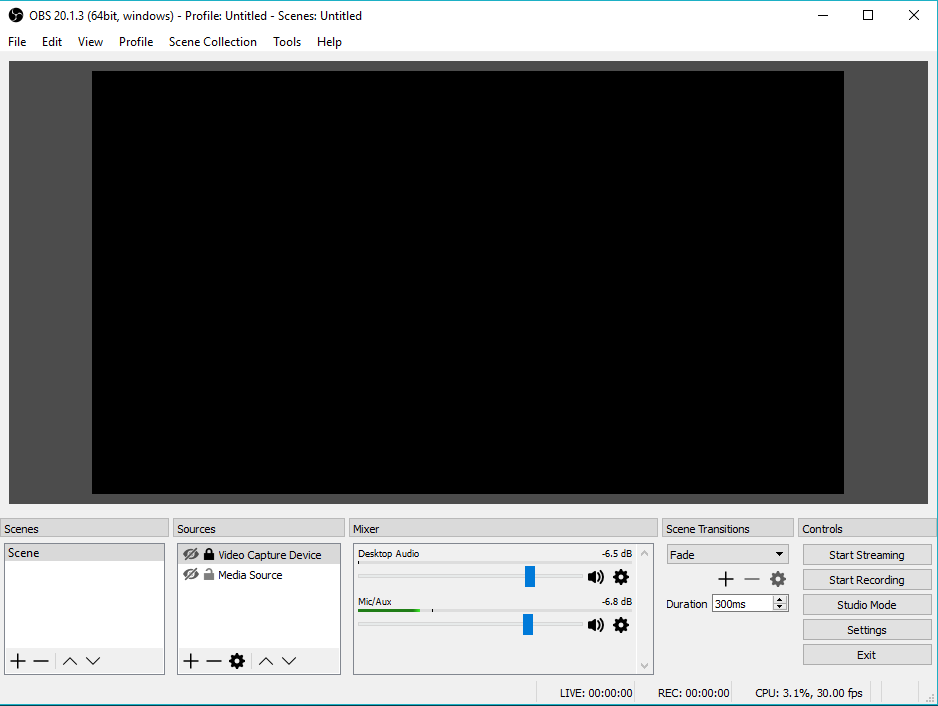
Task: Open Settings from Controls
Action: [x=867, y=630]
